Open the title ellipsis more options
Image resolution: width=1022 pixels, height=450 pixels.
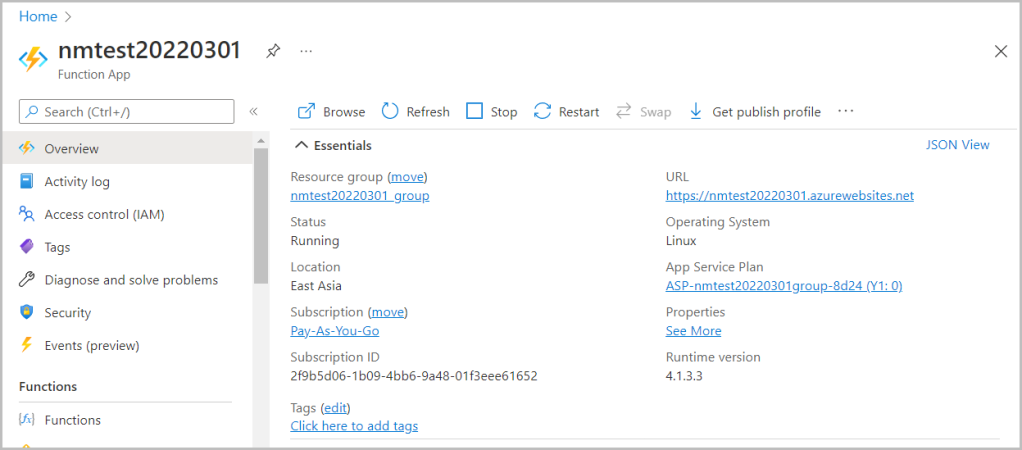(306, 51)
